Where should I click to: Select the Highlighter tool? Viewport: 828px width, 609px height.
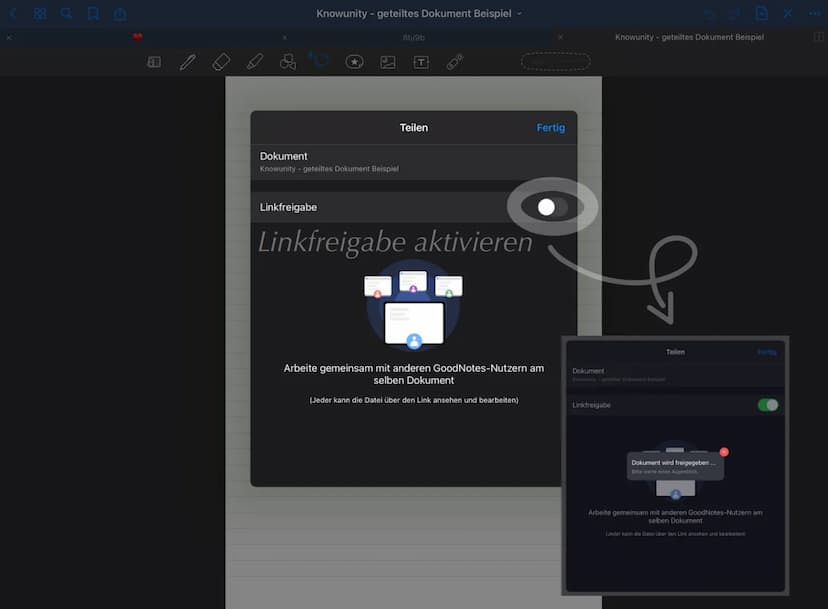click(255, 62)
